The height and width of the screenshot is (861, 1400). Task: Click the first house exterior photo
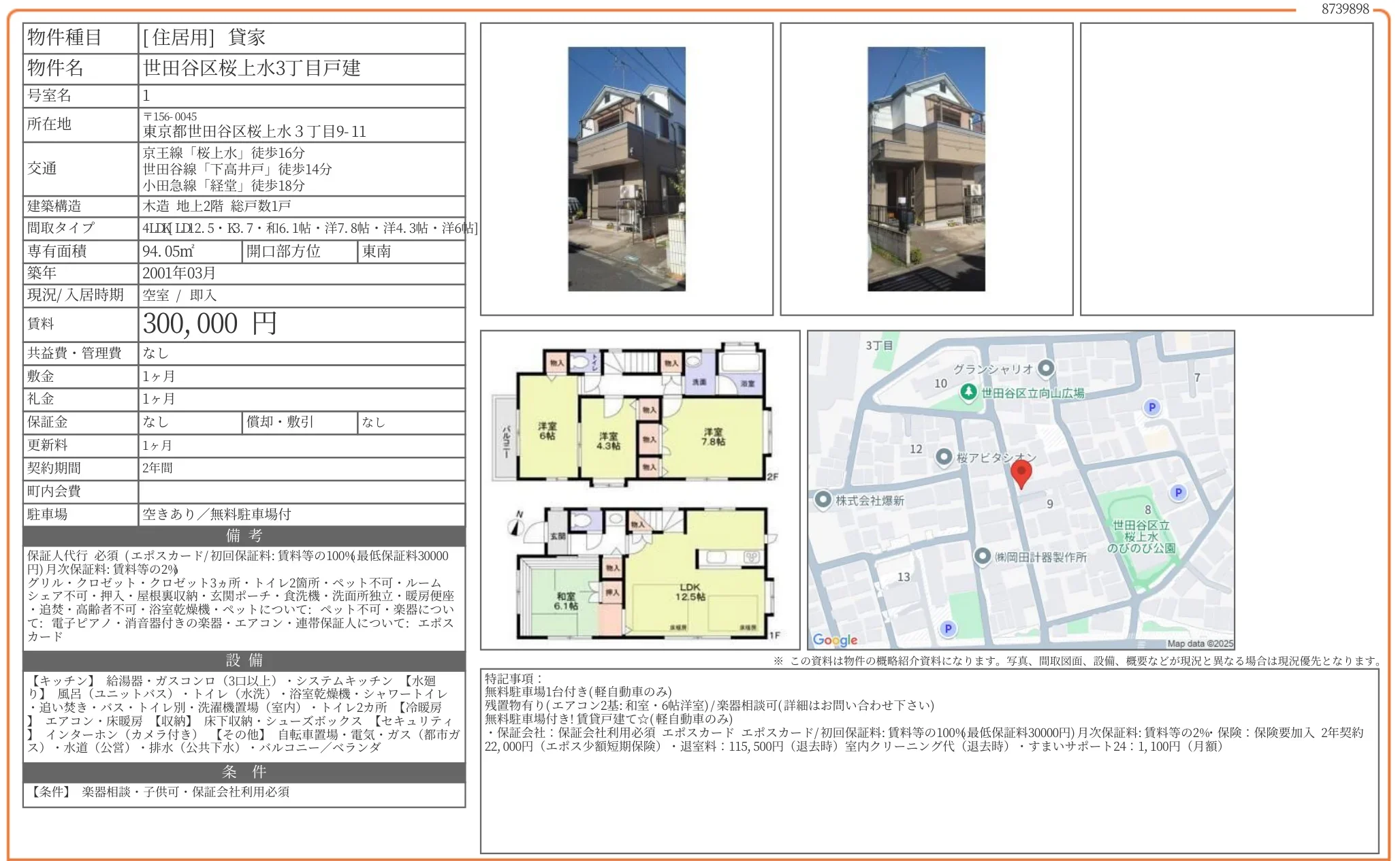point(626,169)
